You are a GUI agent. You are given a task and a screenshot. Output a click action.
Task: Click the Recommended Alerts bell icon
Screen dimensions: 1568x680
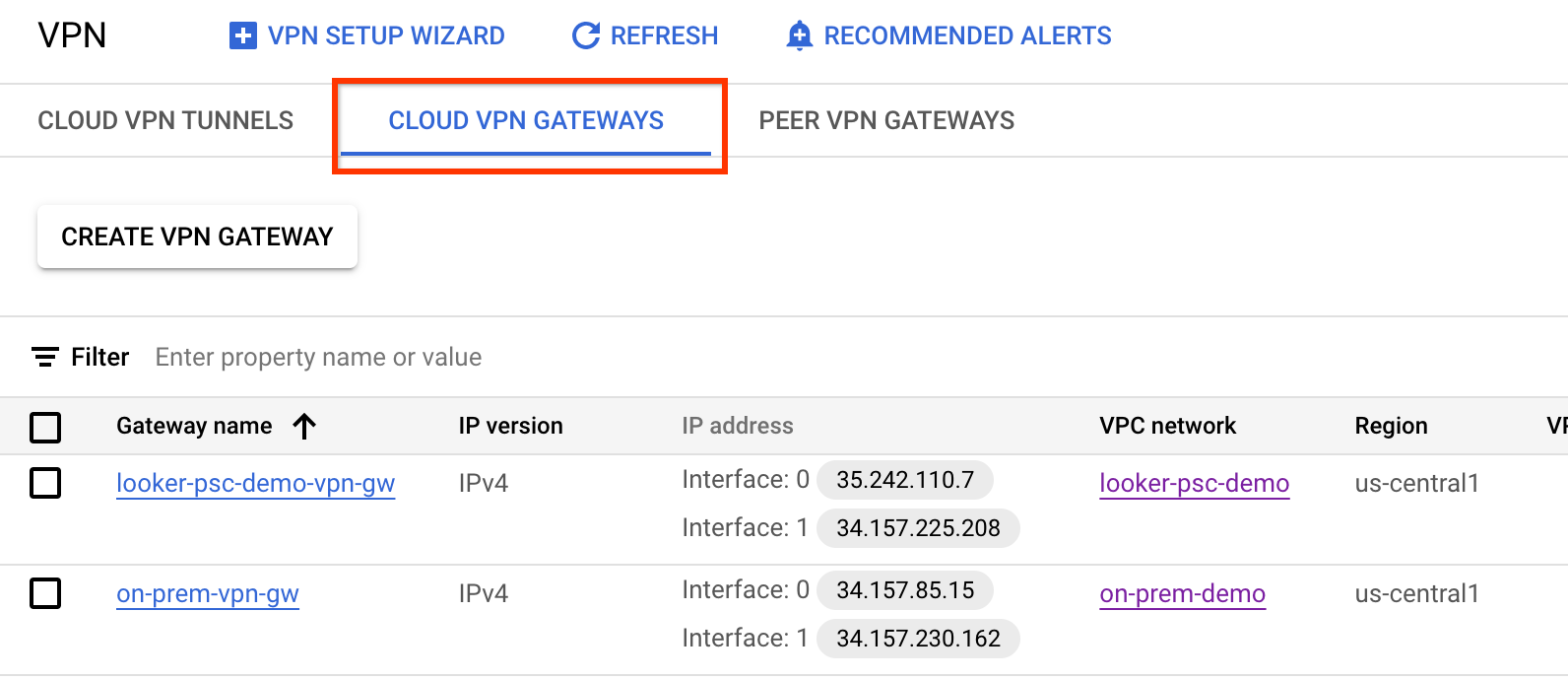click(799, 36)
